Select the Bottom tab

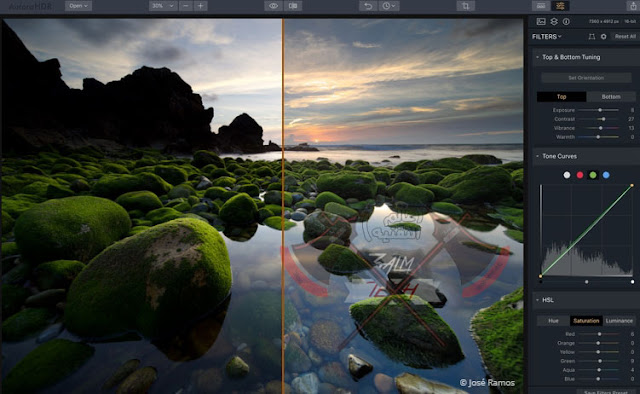(611, 97)
